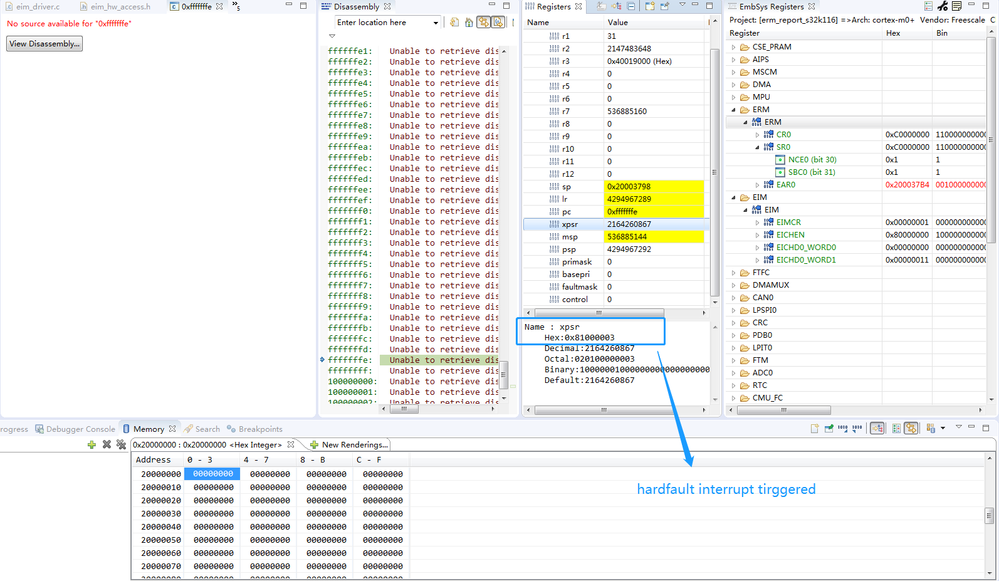Show the hidden editor tabs list
Image resolution: width=999 pixels, height=581 pixels.
(x=236, y=6)
